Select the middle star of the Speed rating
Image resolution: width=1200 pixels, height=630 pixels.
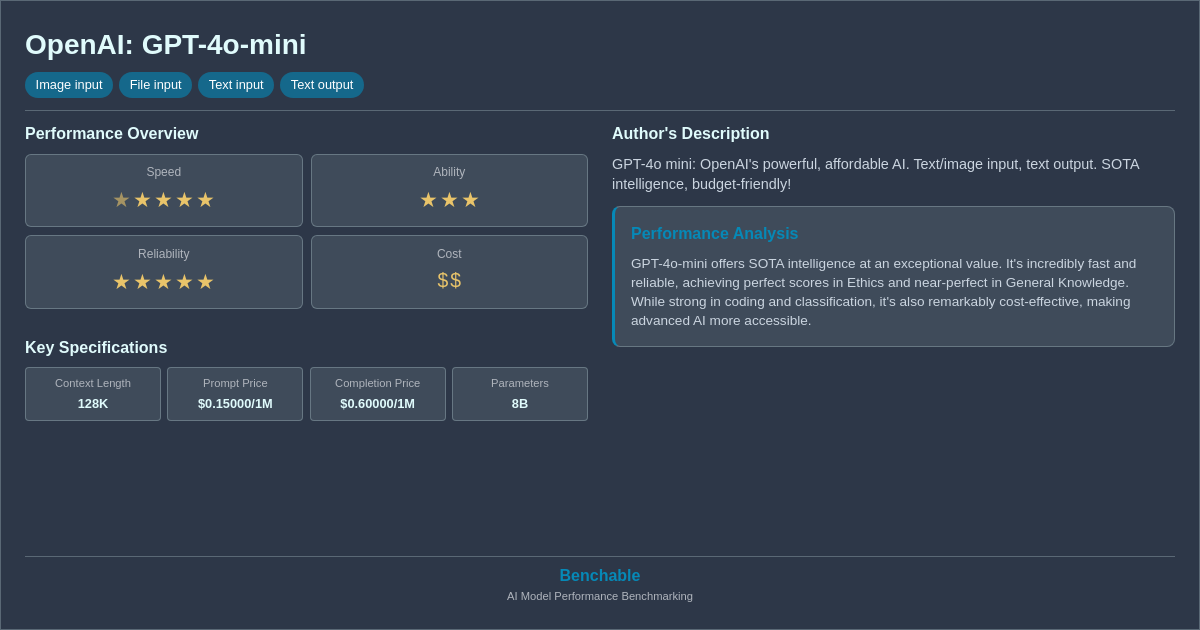point(163,199)
